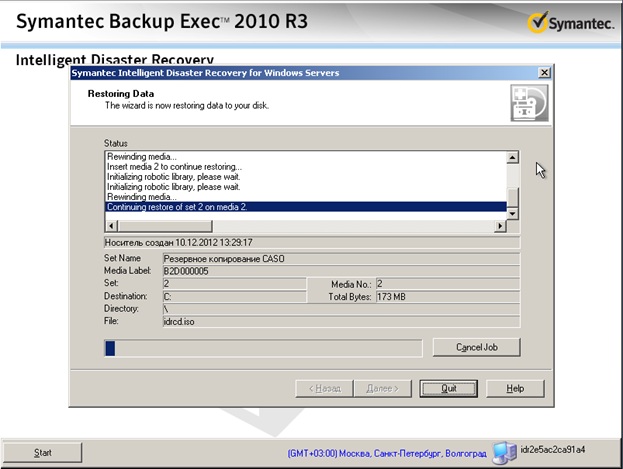Click the Directory field showing backslash

click(x=341, y=309)
